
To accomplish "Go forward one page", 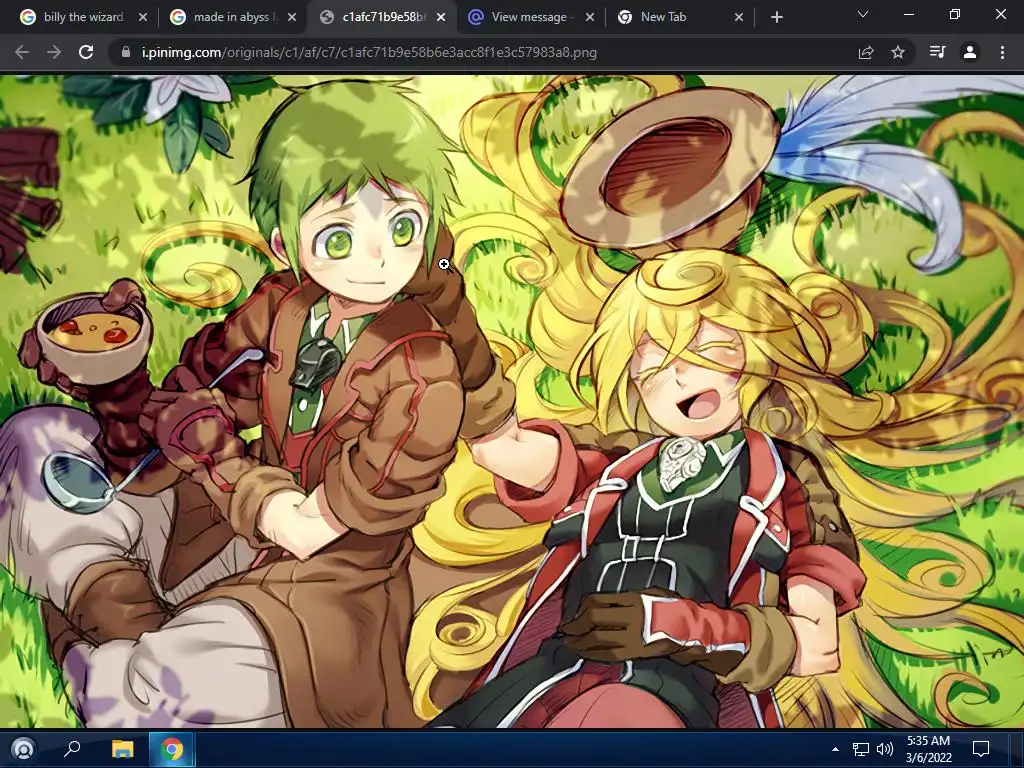I will click(54, 52).
